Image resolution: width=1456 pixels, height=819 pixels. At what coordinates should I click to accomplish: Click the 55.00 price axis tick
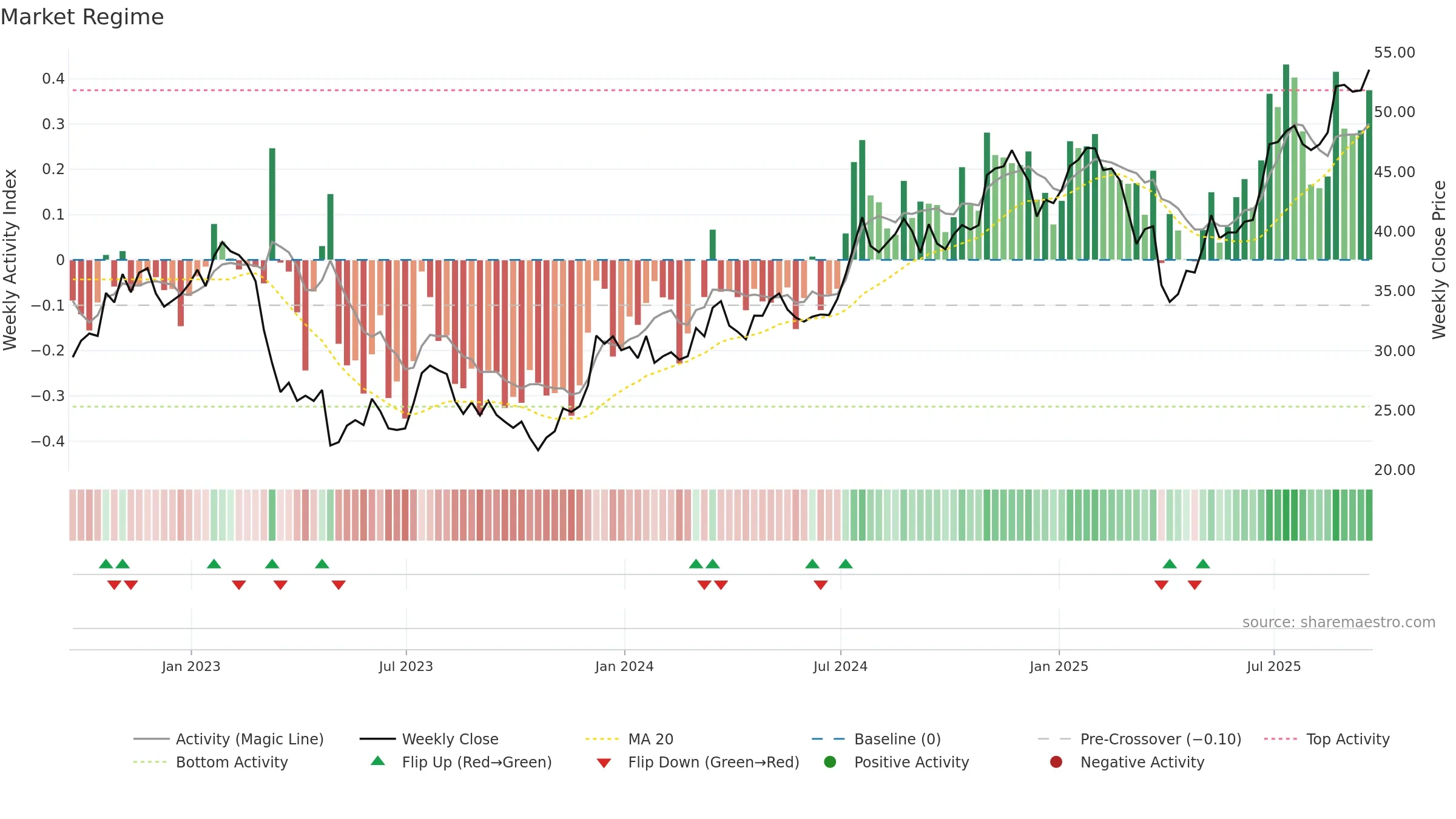tap(1394, 53)
